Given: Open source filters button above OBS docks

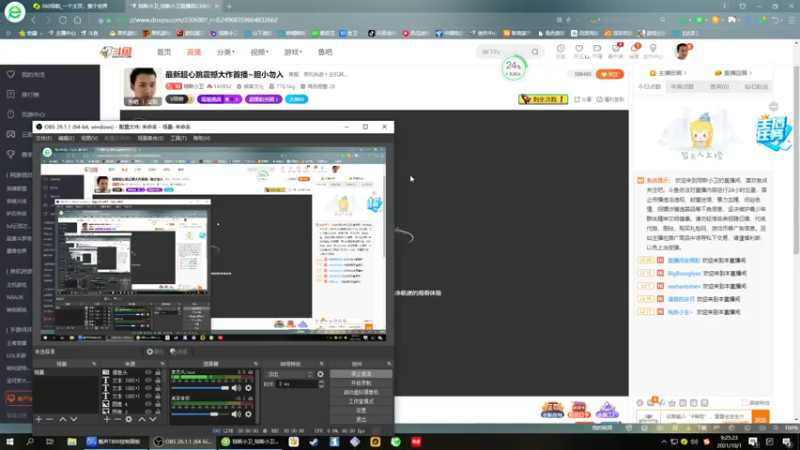Looking at the screenshot, I should point(179,352).
